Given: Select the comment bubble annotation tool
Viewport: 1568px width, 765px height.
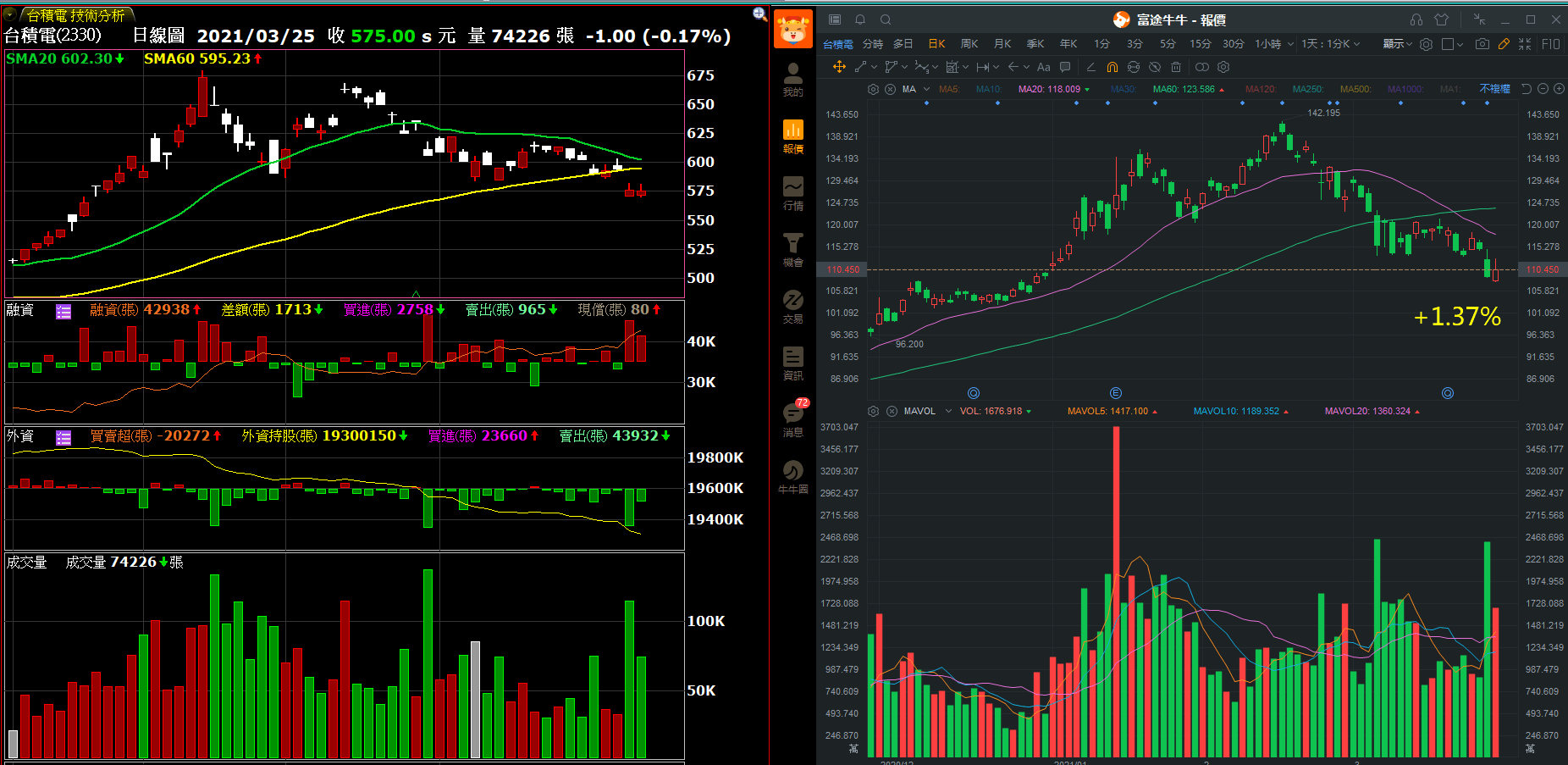Looking at the screenshot, I should [x=1065, y=67].
